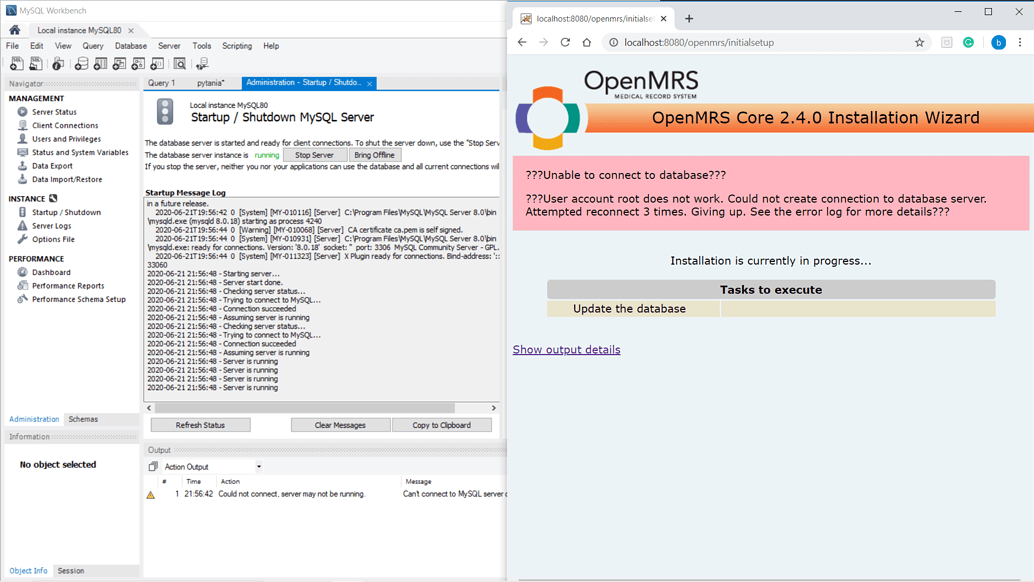1034x582 pixels.
Task: Open Show output details link
Action: [x=566, y=349]
